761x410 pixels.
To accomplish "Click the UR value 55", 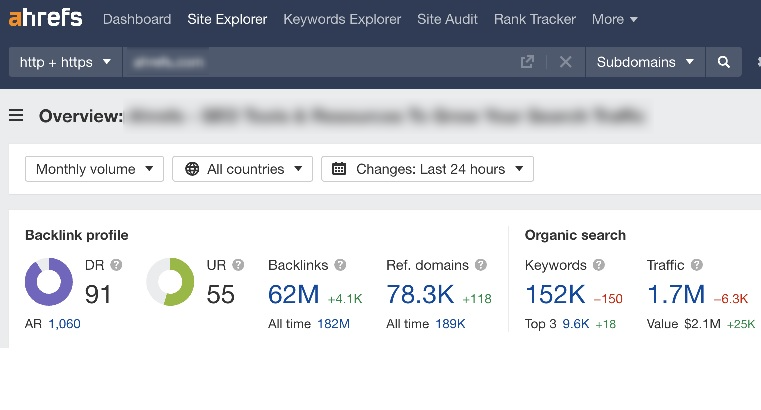I will tap(220, 295).
